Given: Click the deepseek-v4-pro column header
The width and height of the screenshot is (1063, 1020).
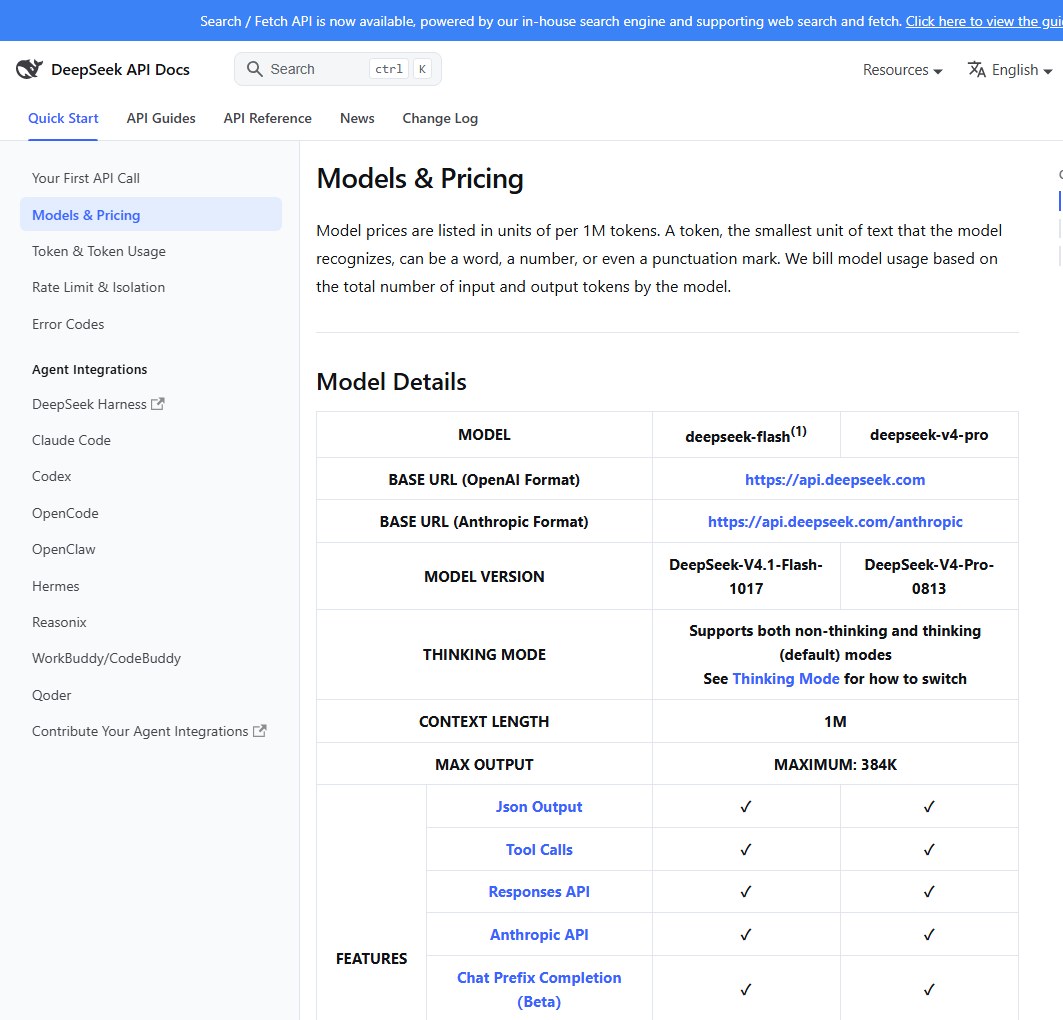Looking at the screenshot, I should click(x=929, y=435).
